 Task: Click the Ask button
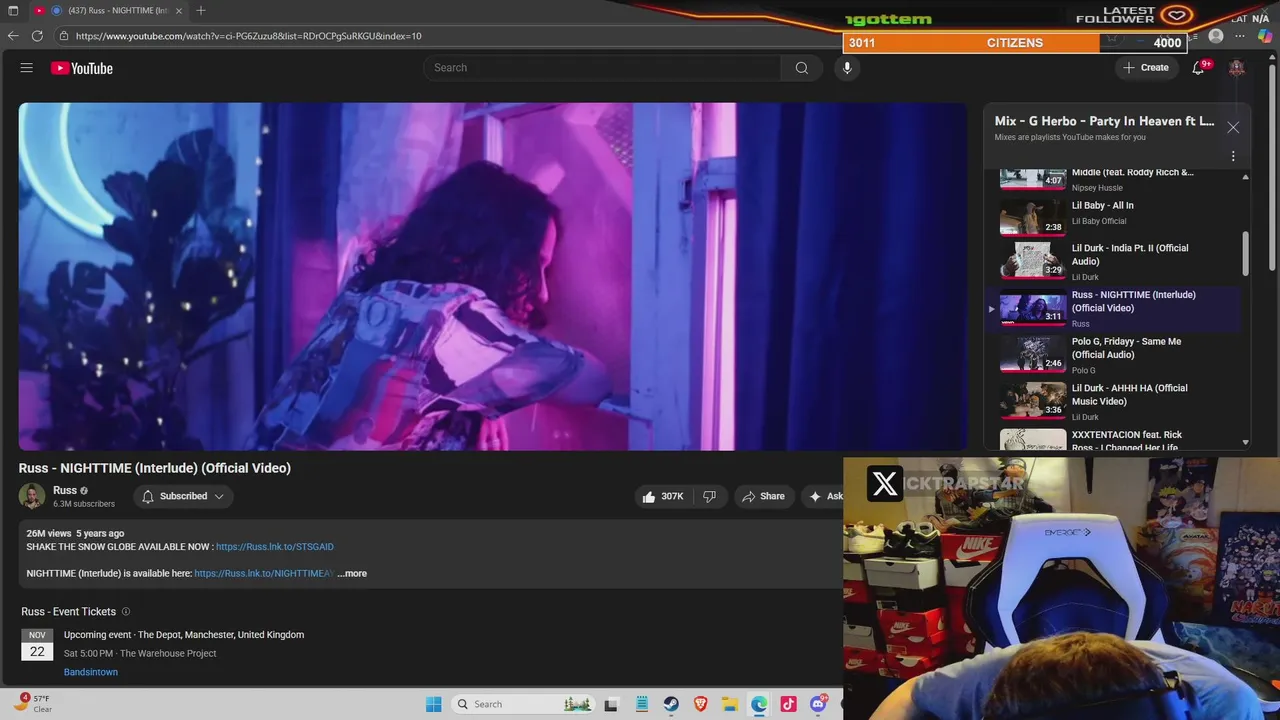click(x=824, y=496)
